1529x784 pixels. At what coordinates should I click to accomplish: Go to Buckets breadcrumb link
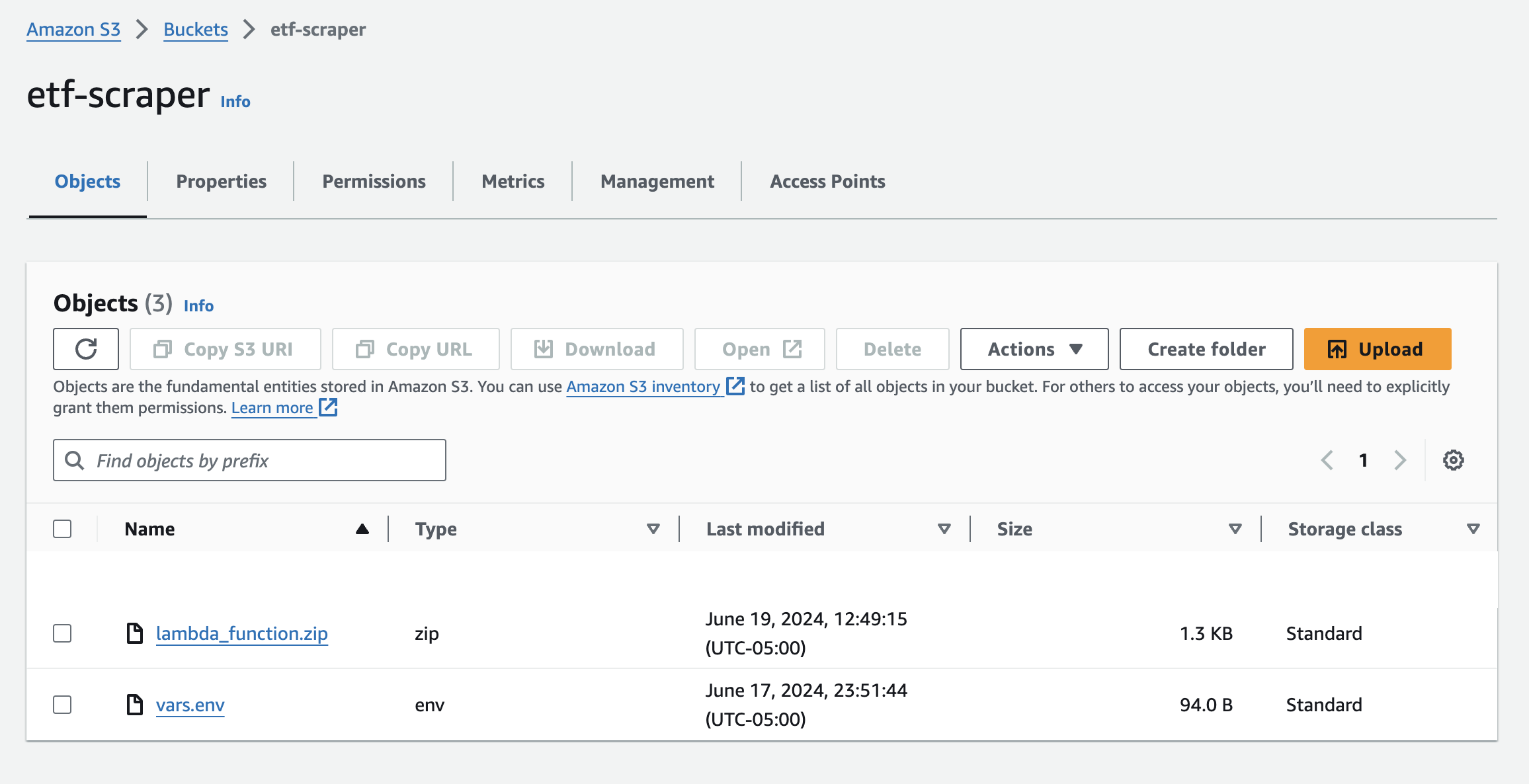tap(196, 29)
